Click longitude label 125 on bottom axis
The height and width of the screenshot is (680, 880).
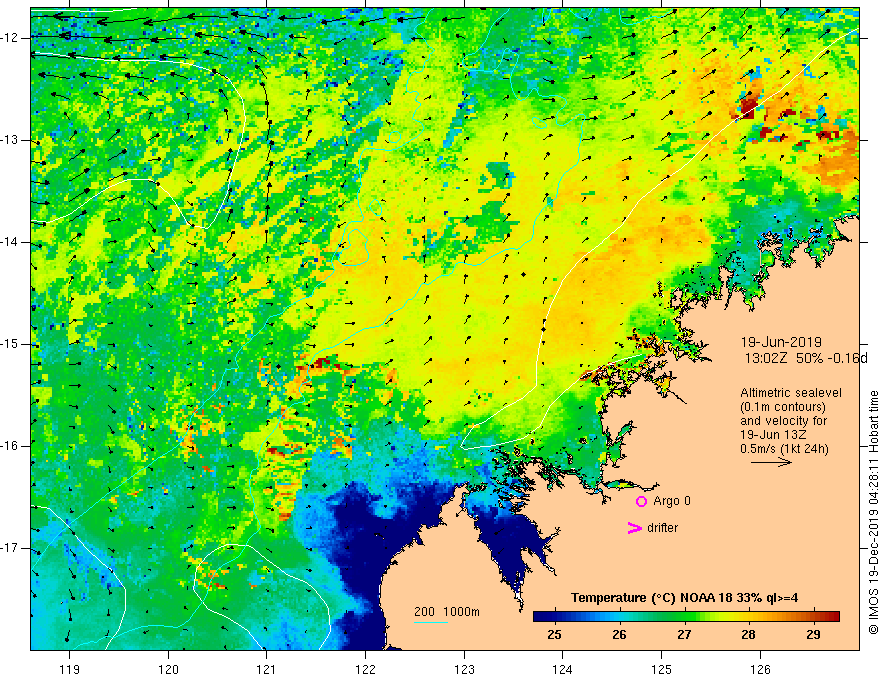coord(661,669)
